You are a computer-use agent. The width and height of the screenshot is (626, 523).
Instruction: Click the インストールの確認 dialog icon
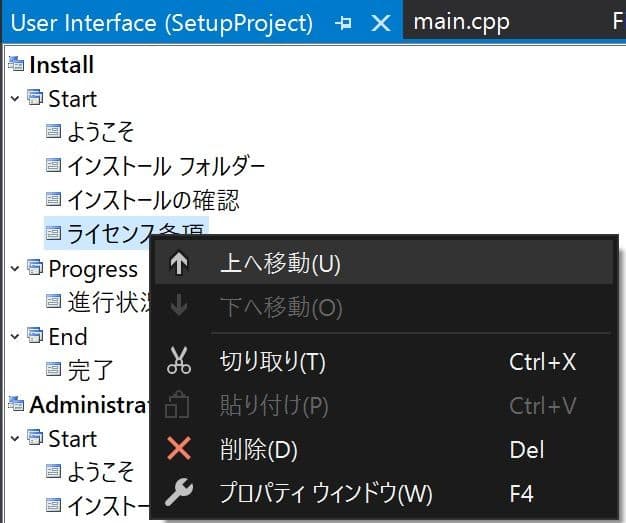tap(54, 200)
